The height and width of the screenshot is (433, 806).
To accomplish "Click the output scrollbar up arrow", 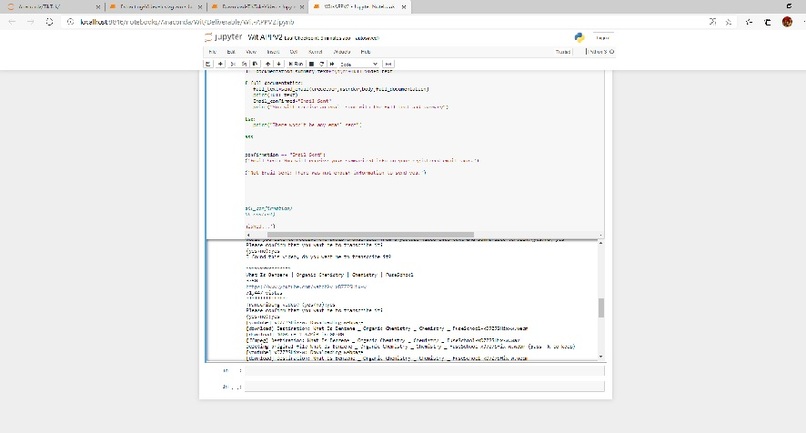I will pos(601,243).
